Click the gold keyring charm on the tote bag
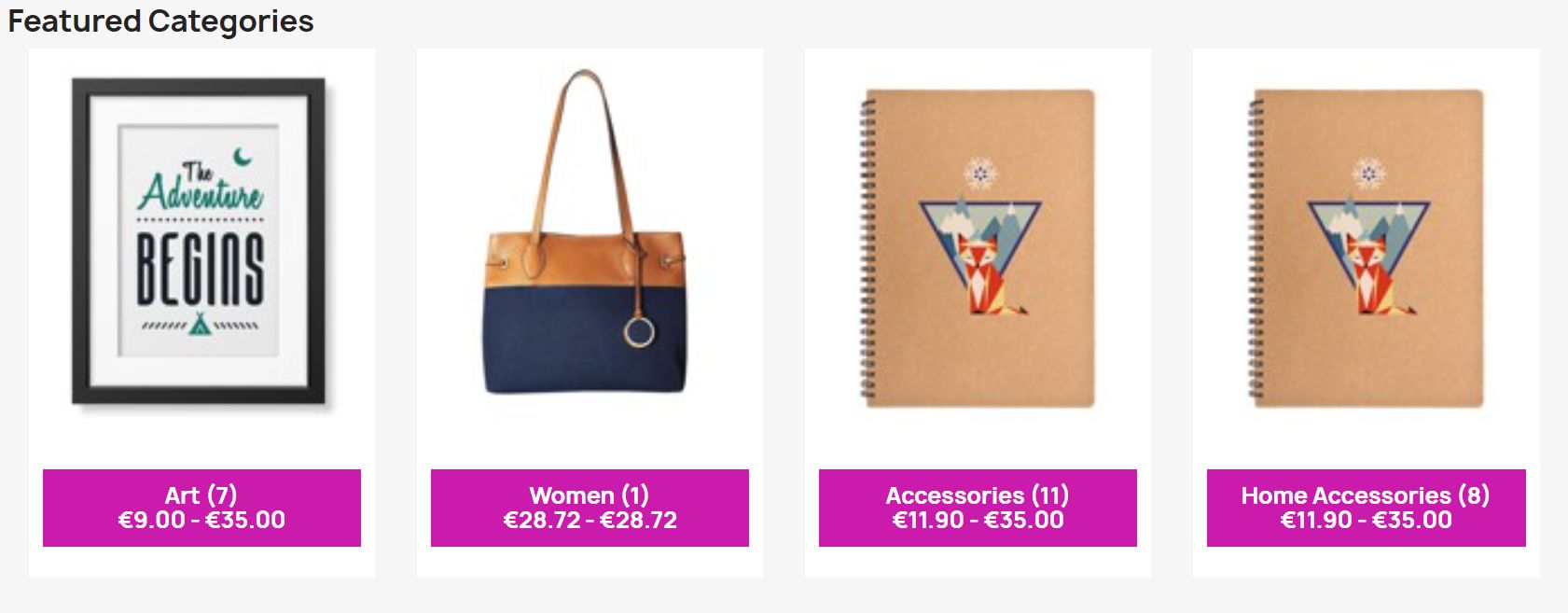The width and height of the screenshot is (1568, 613). [640, 331]
